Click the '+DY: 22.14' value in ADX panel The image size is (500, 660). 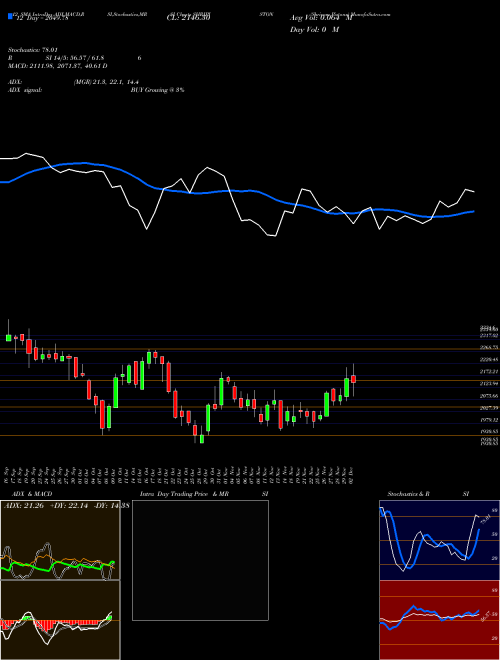pyautogui.click(x=70, y=506)
